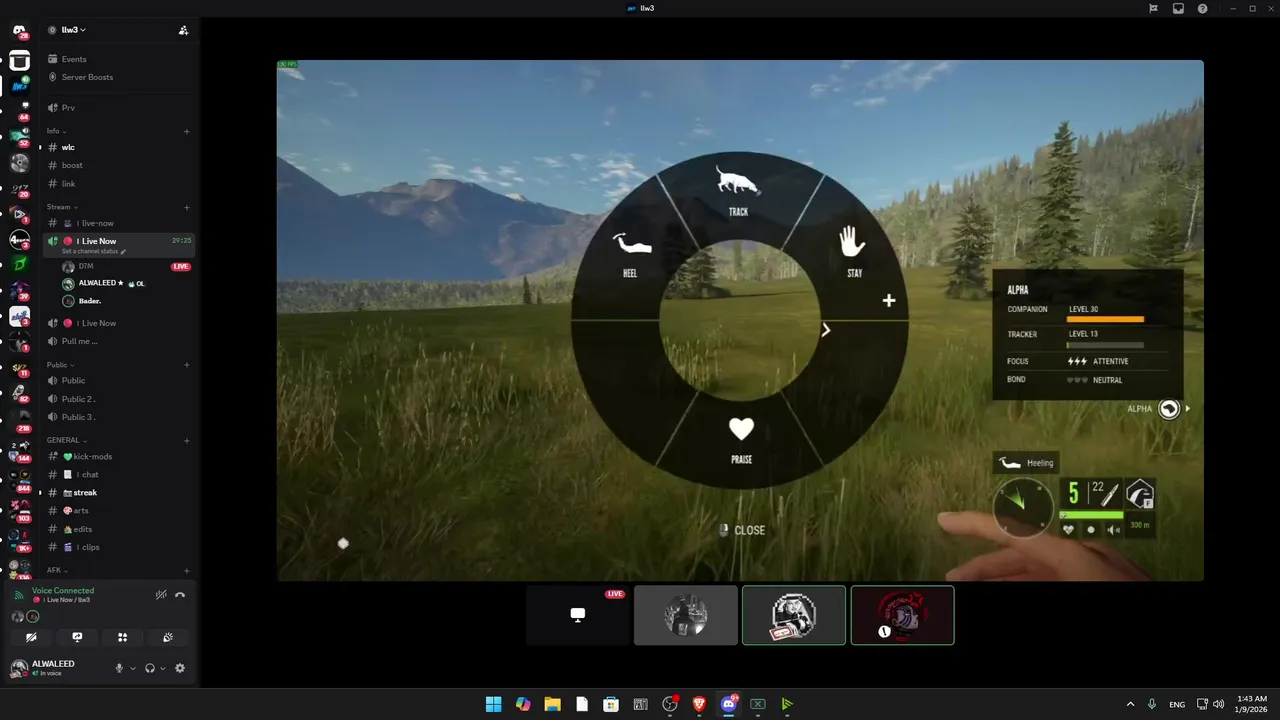Open the microphone input options arrow
Image resolution: width=1280 pixels, height=720 pixels.
133,668
